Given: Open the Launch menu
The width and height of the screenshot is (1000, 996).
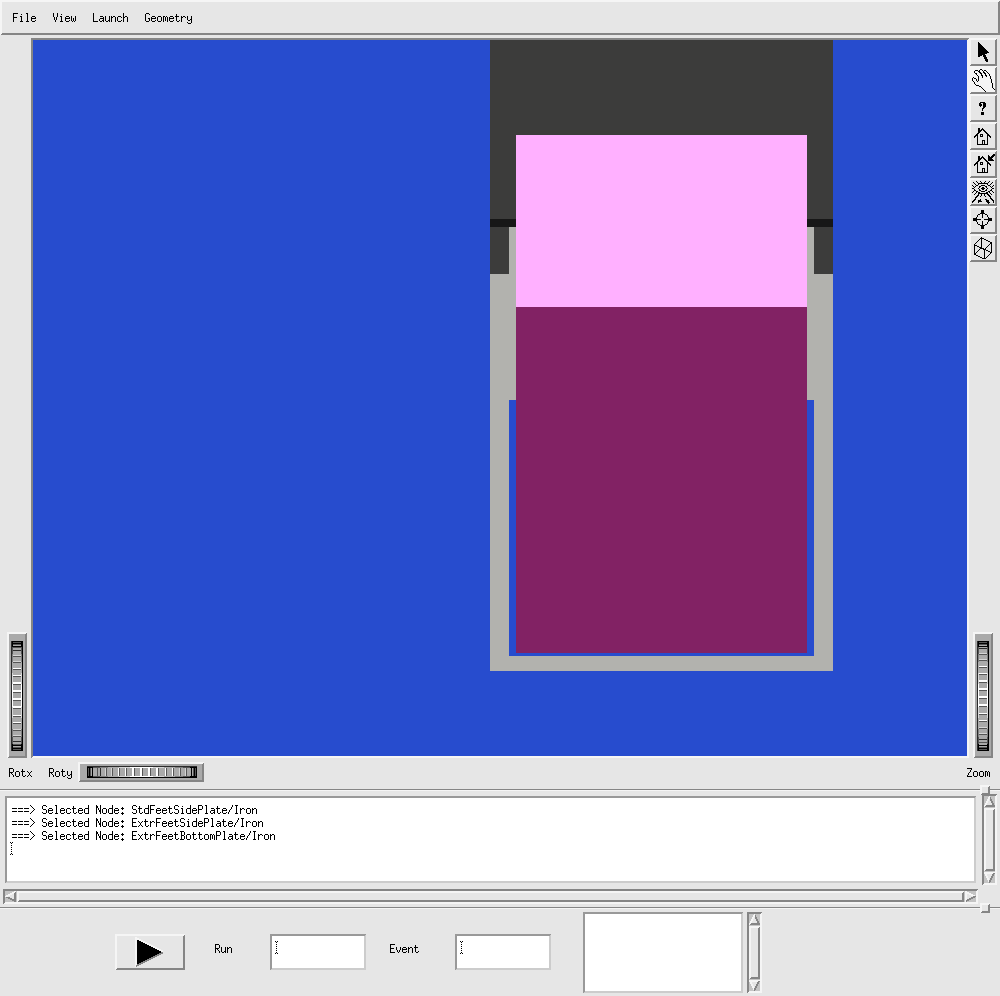Looking at the screenshot, I should (110, 18).
